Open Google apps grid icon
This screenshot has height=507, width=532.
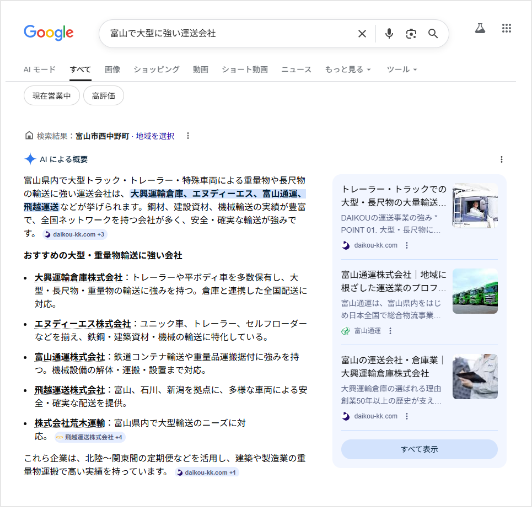(506, 28)
